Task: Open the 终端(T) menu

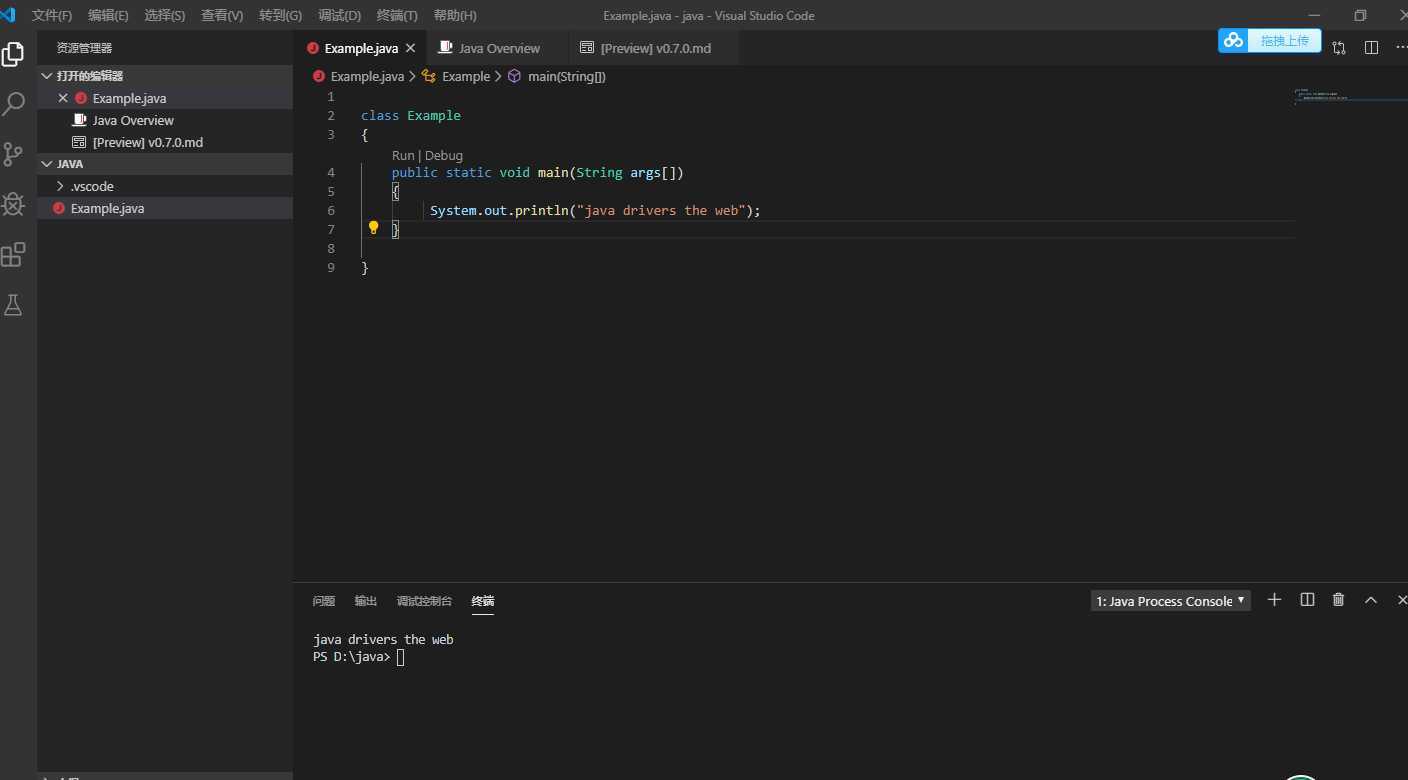Action: [x=397, y=16]
